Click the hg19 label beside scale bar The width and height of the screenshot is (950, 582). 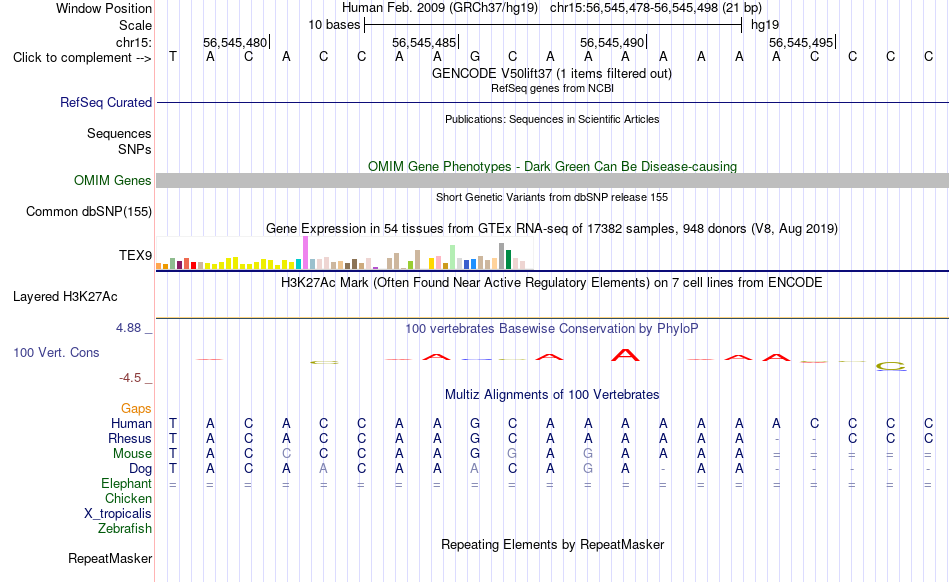pyautogui.click(x=765, y=25)
